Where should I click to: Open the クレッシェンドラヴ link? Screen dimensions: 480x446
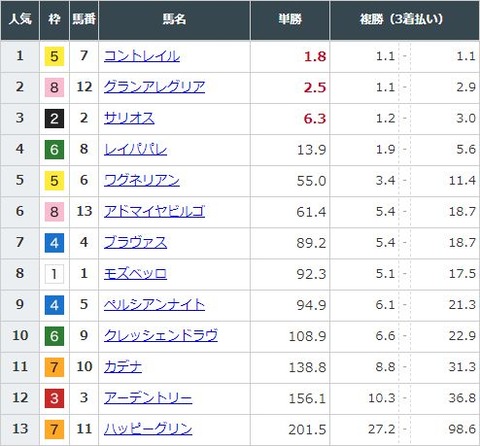tap(161, 335)
